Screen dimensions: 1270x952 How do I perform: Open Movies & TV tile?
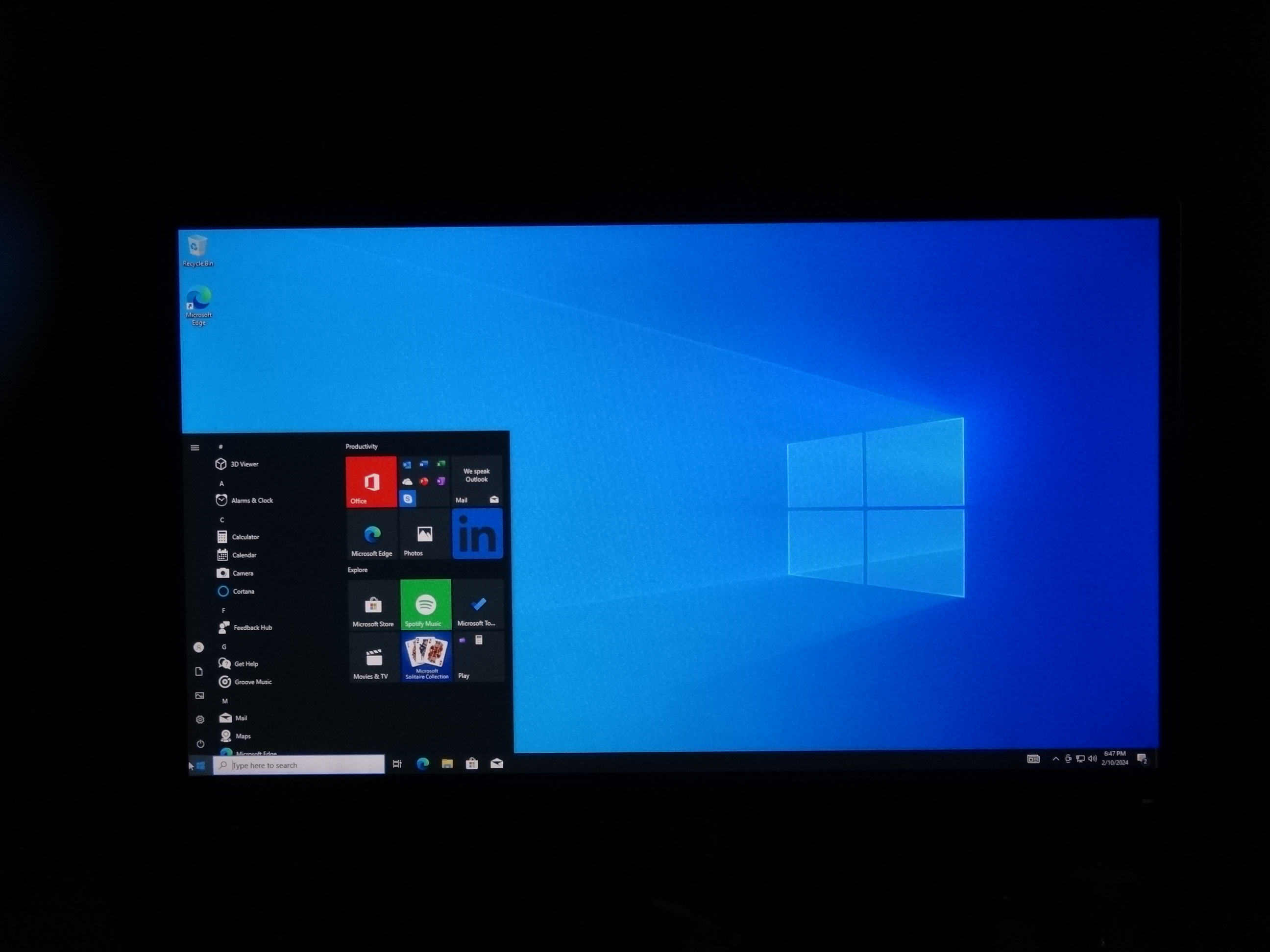click(x=374, y=657)
